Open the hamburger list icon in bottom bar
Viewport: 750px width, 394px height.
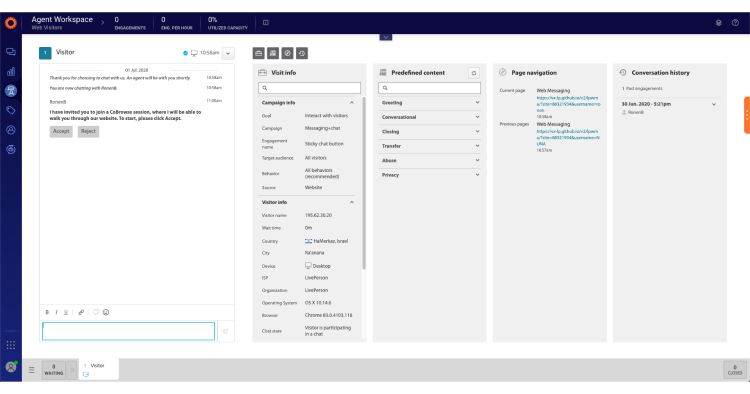[32, 370]
